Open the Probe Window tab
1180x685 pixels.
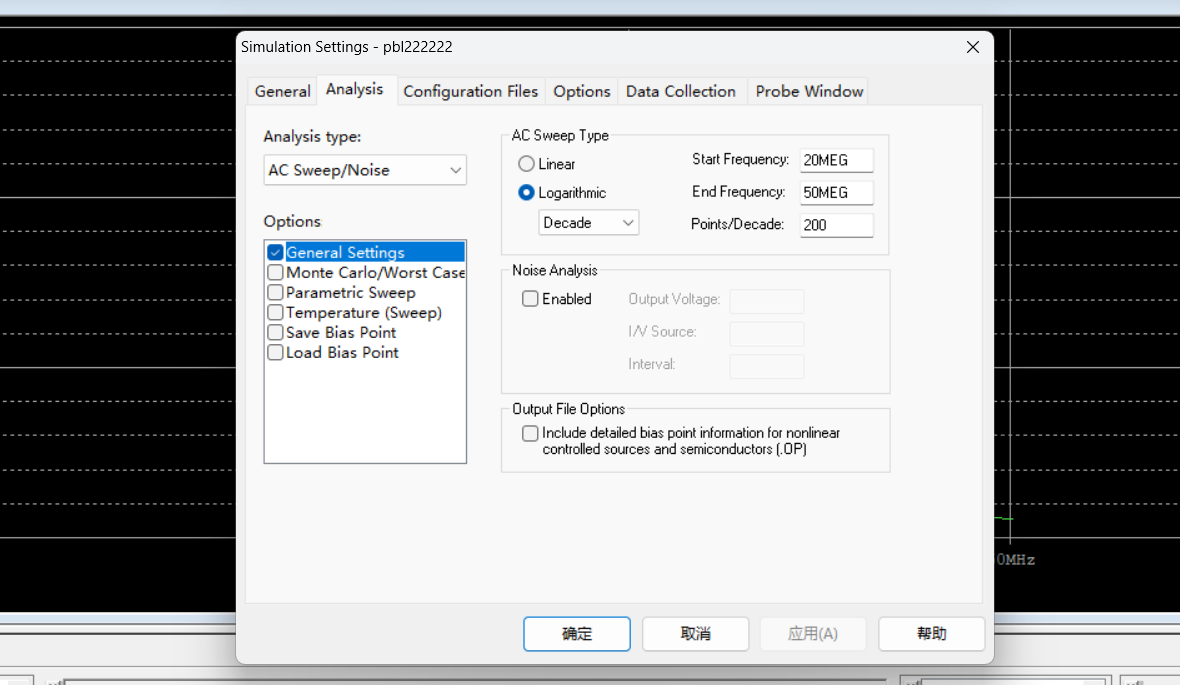[809, 91]
